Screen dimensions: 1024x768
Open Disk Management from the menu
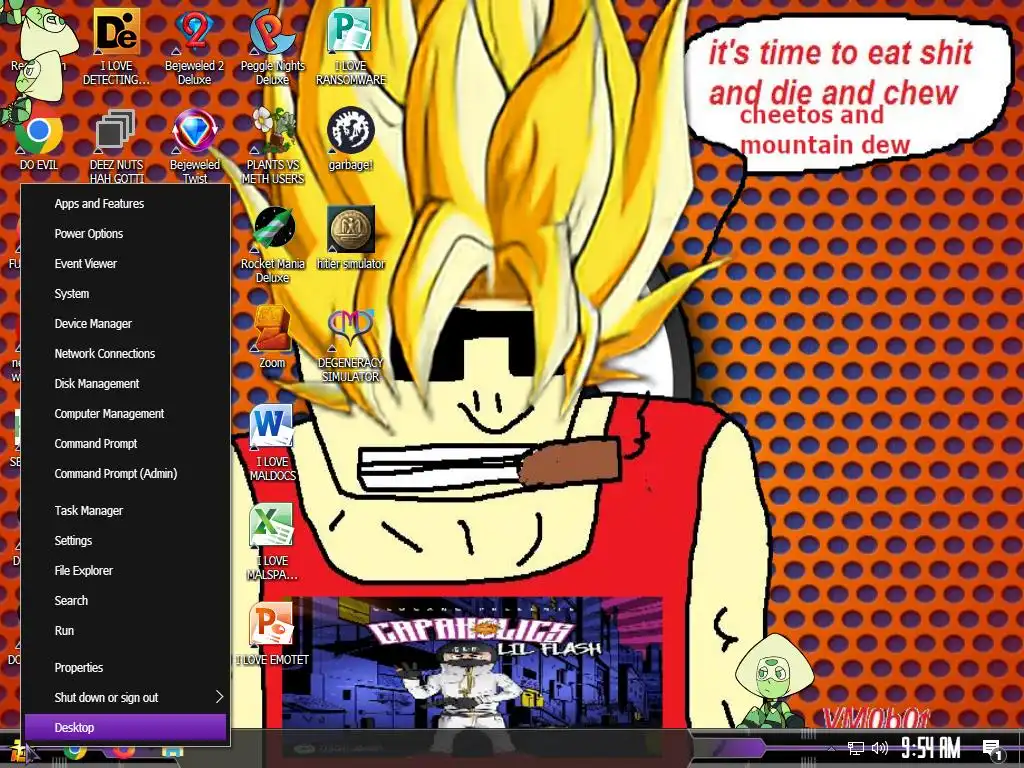coord(125,384)
